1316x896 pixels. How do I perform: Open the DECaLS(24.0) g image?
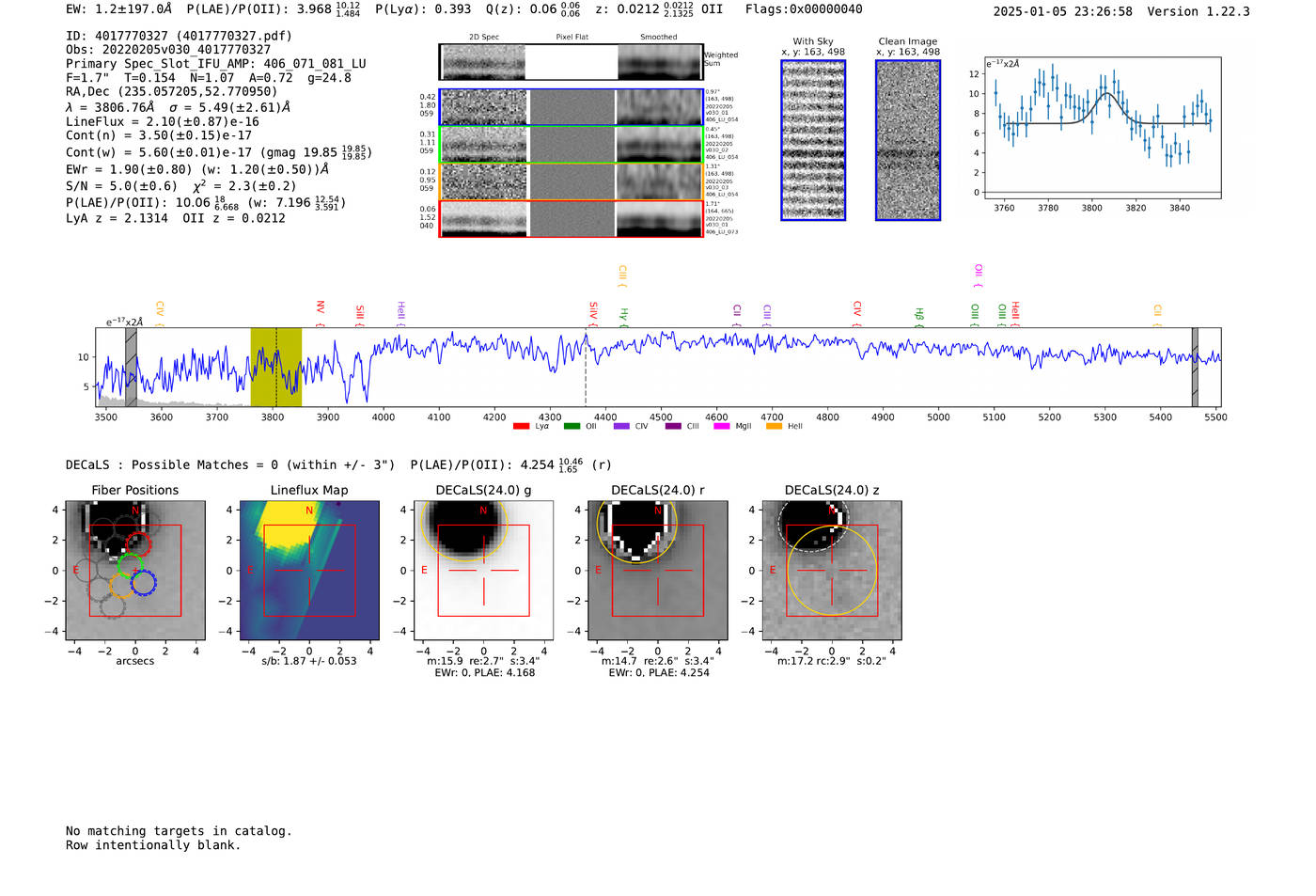tap(484, 570)
